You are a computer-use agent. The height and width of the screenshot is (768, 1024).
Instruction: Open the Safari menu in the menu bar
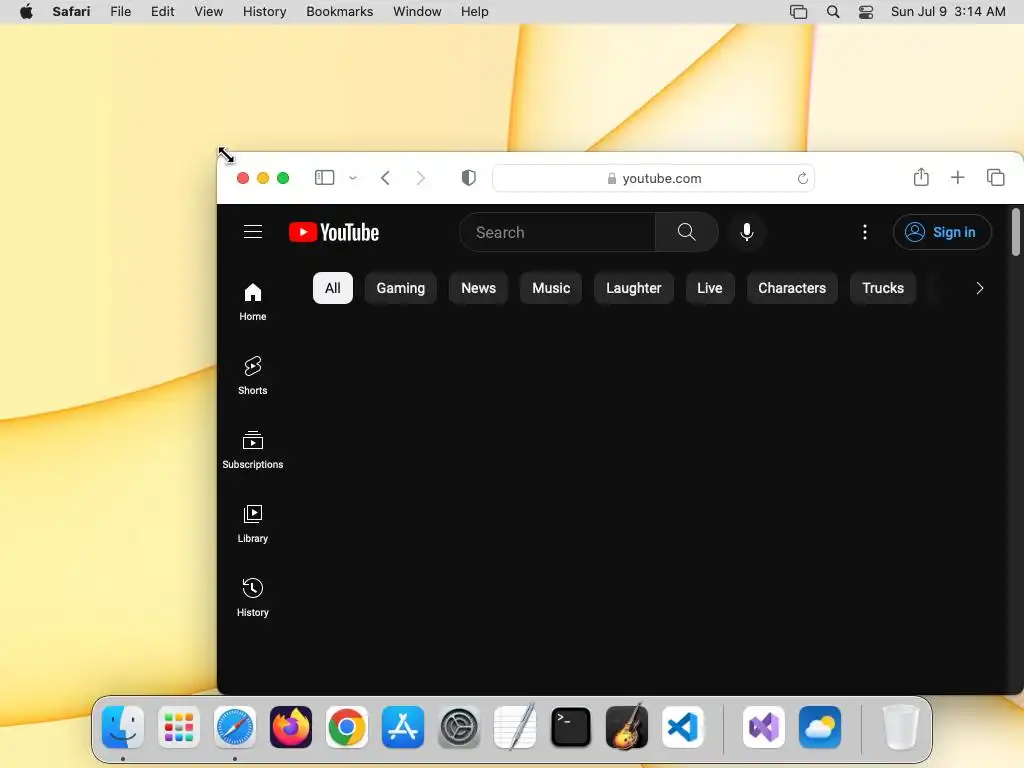71,11
